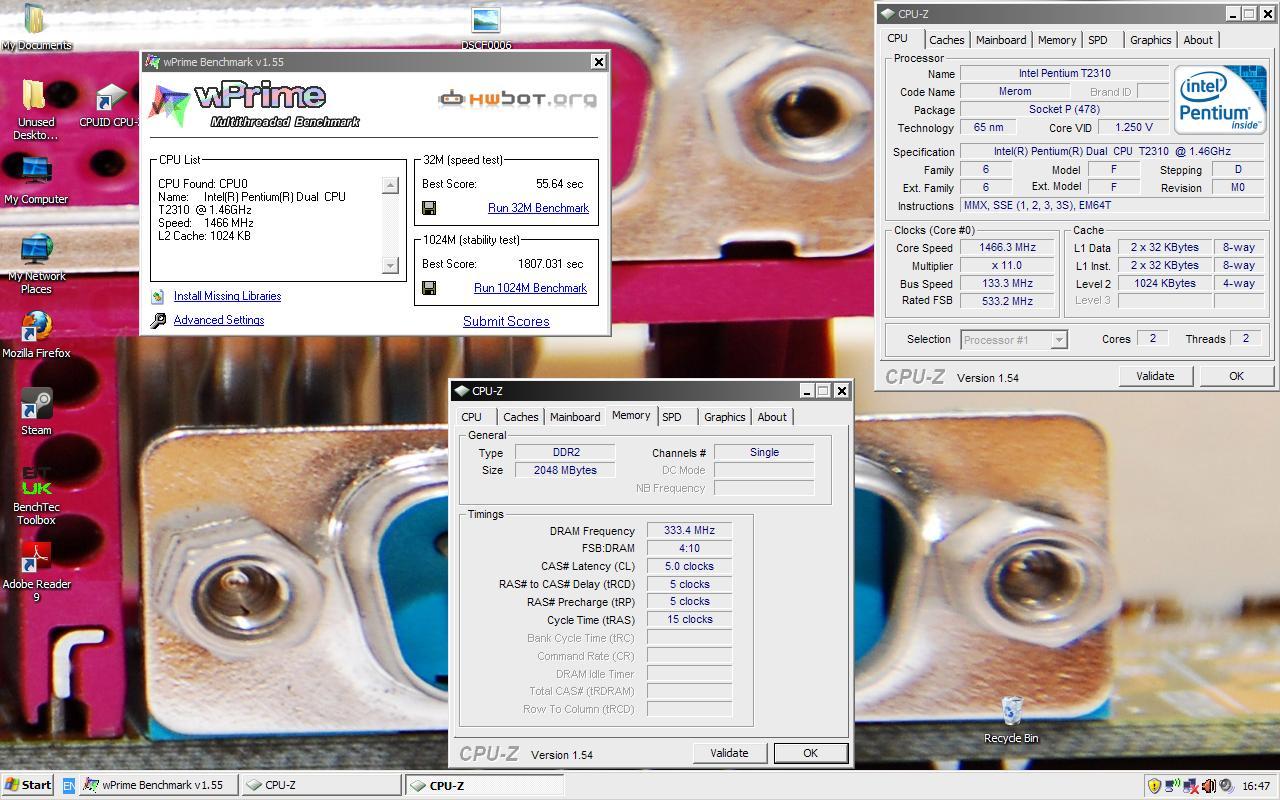Switch to the Caches tab in the Memory window
The image size is (1280, 800).
(520, 417)
